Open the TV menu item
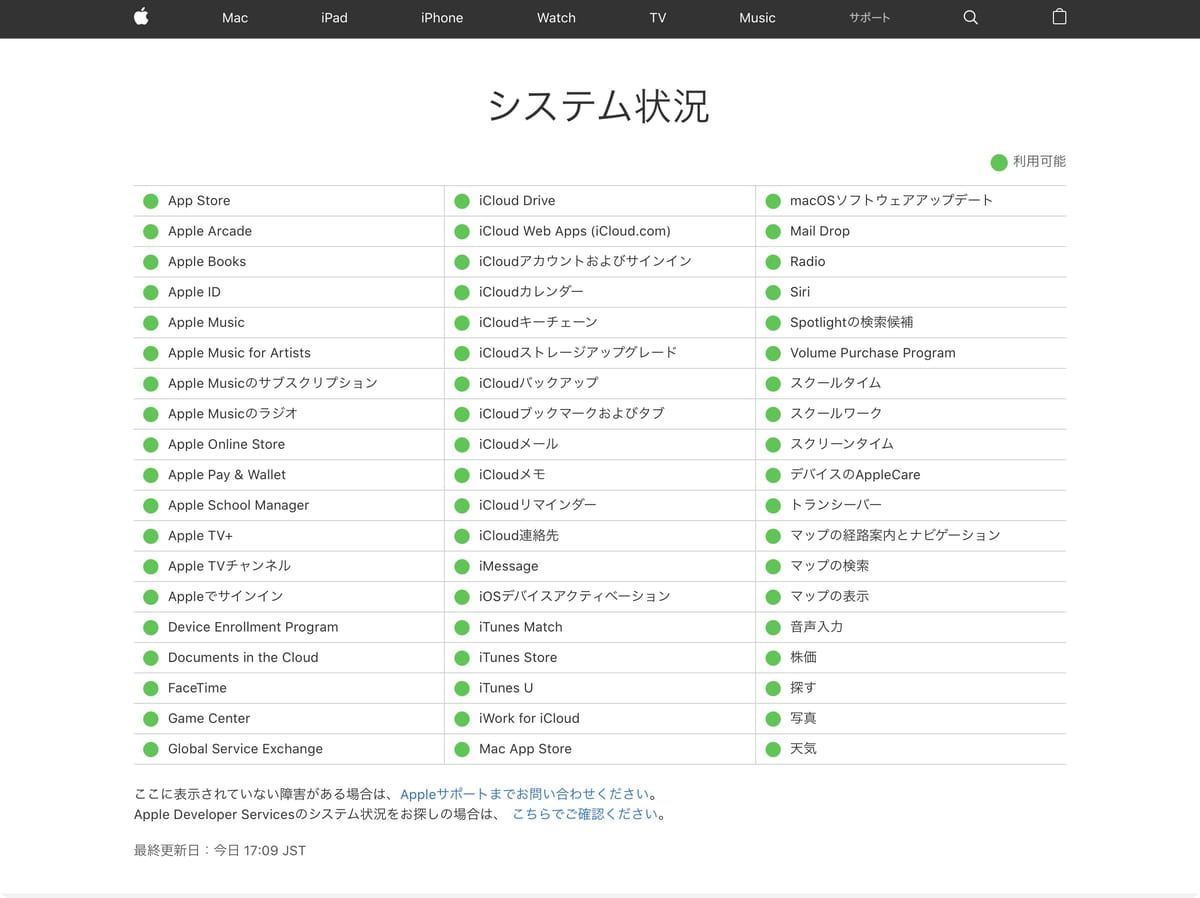This screenshot has width=1200, height=898. [x=657, y=18]
